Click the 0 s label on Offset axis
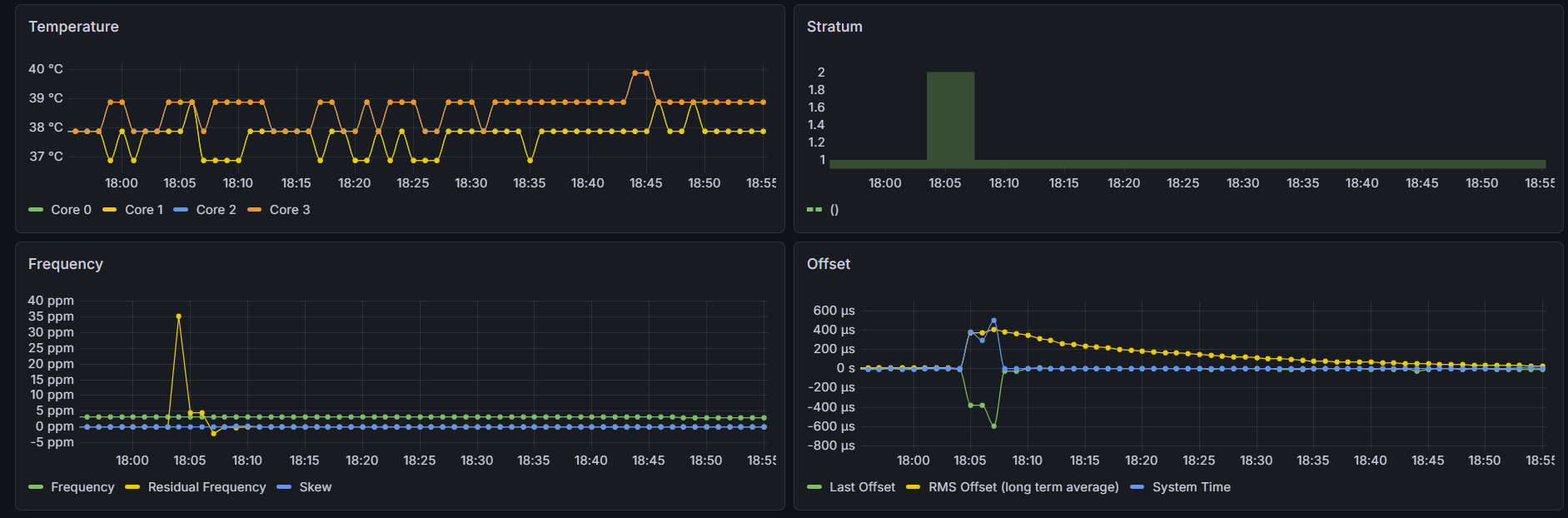Viewport: 1568px width, 518px height. (846, 368)
